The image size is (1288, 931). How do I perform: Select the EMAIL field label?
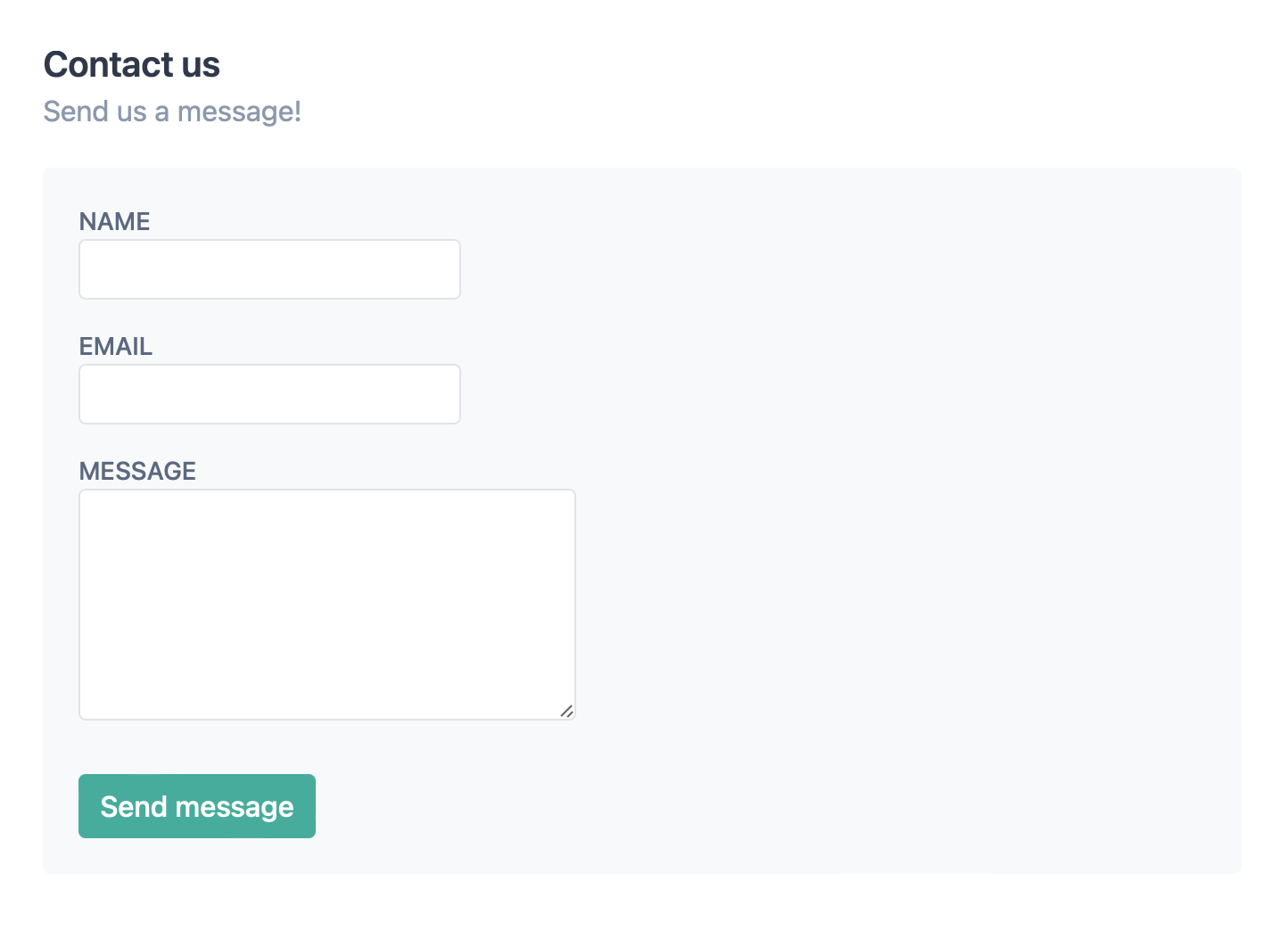(x=115, y=346)
